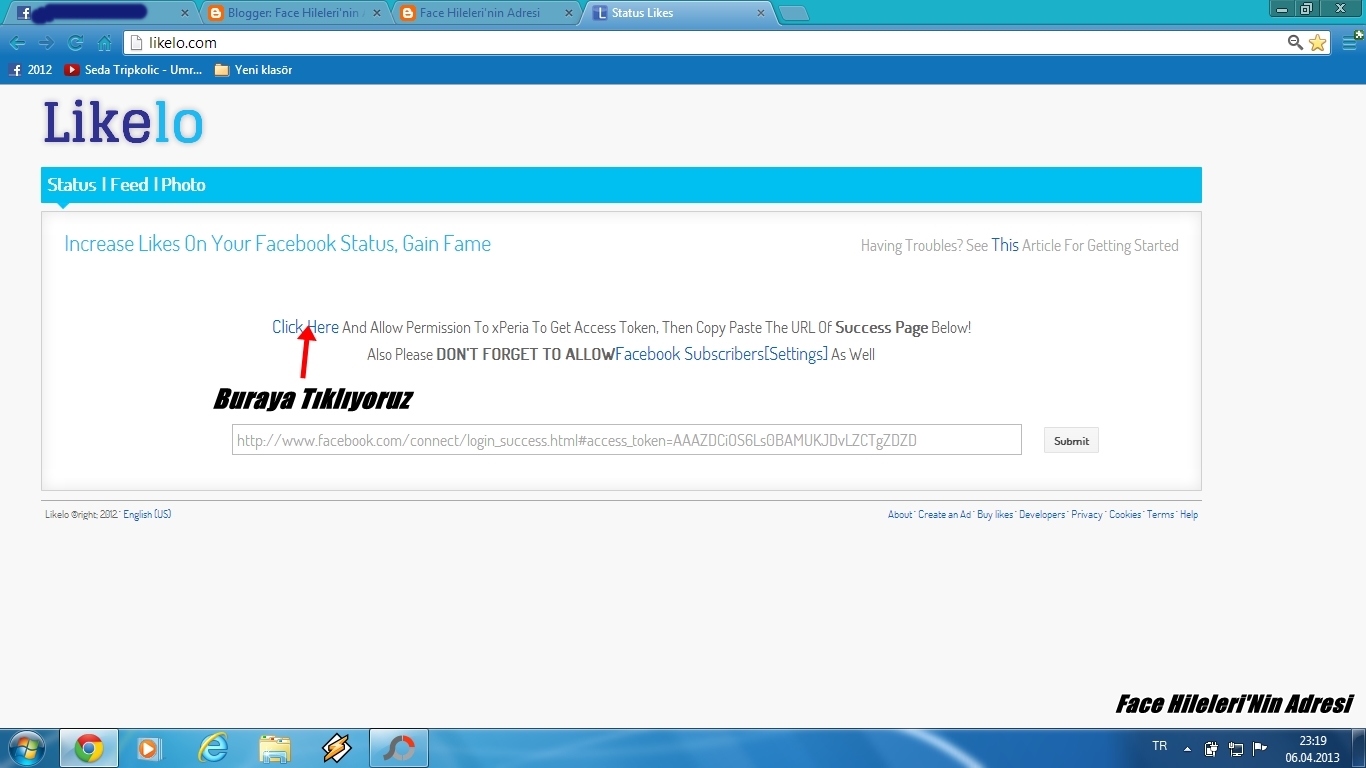Open a new tab with the new tab button
The image size is (1366, 768).
(x=794, y=13)
